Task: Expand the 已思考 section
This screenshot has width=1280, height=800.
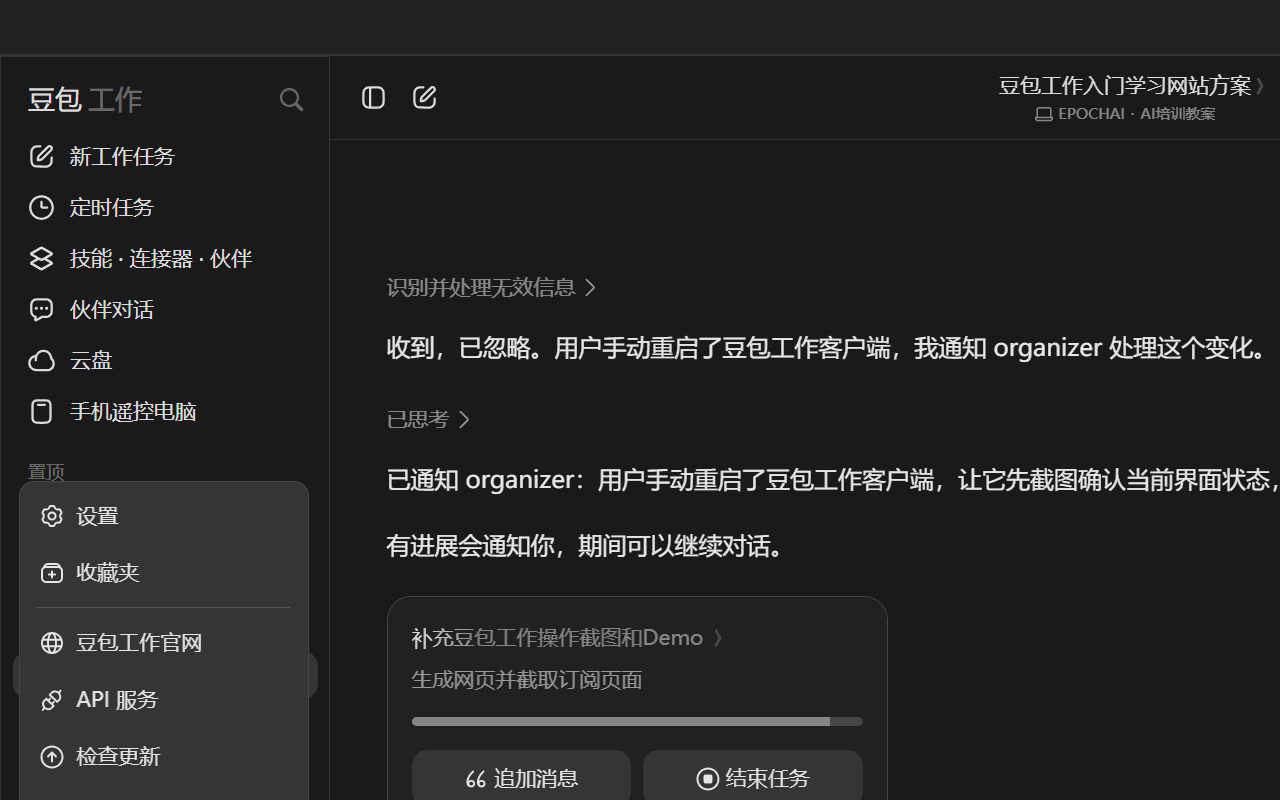Action: [428, 419]
